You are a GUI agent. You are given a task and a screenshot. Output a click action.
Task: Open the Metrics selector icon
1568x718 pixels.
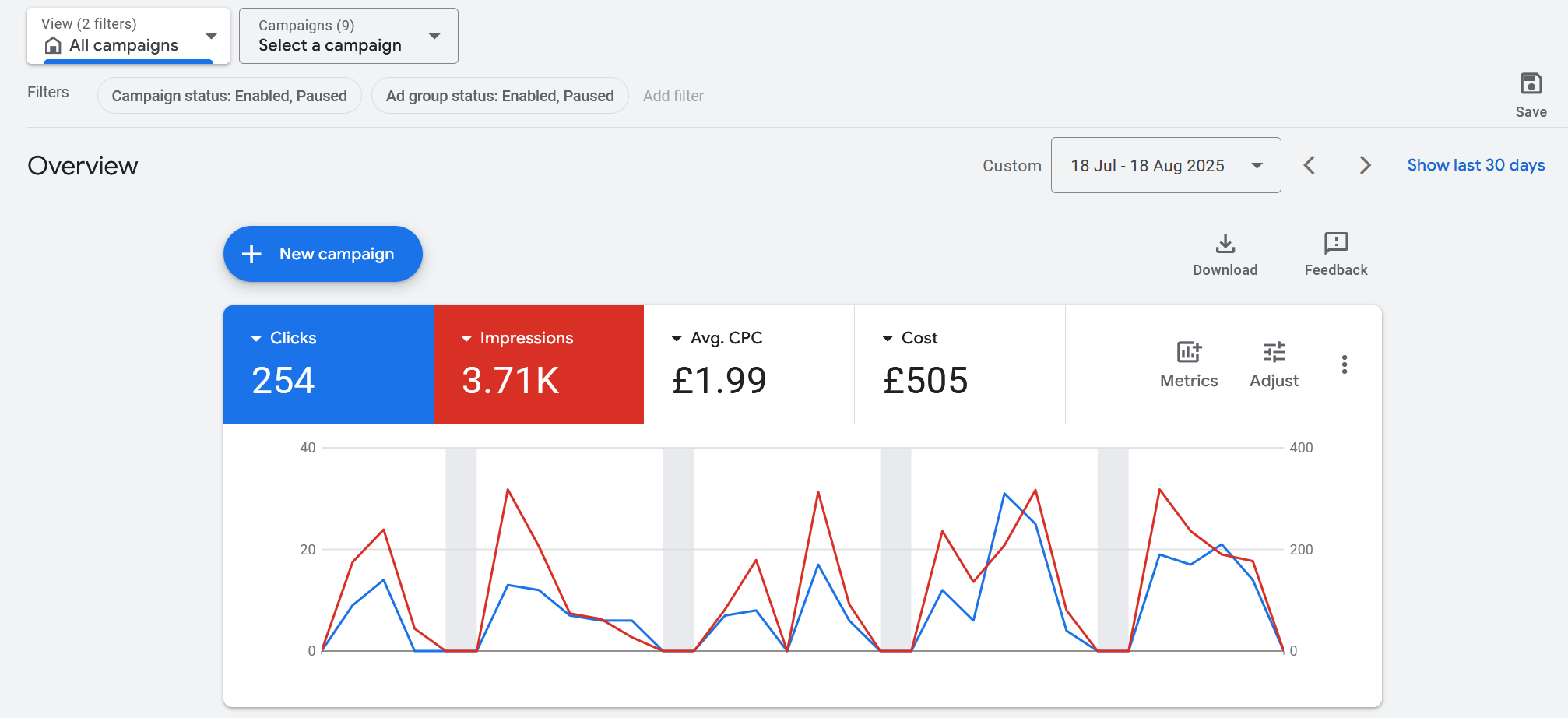point(1188,353)
